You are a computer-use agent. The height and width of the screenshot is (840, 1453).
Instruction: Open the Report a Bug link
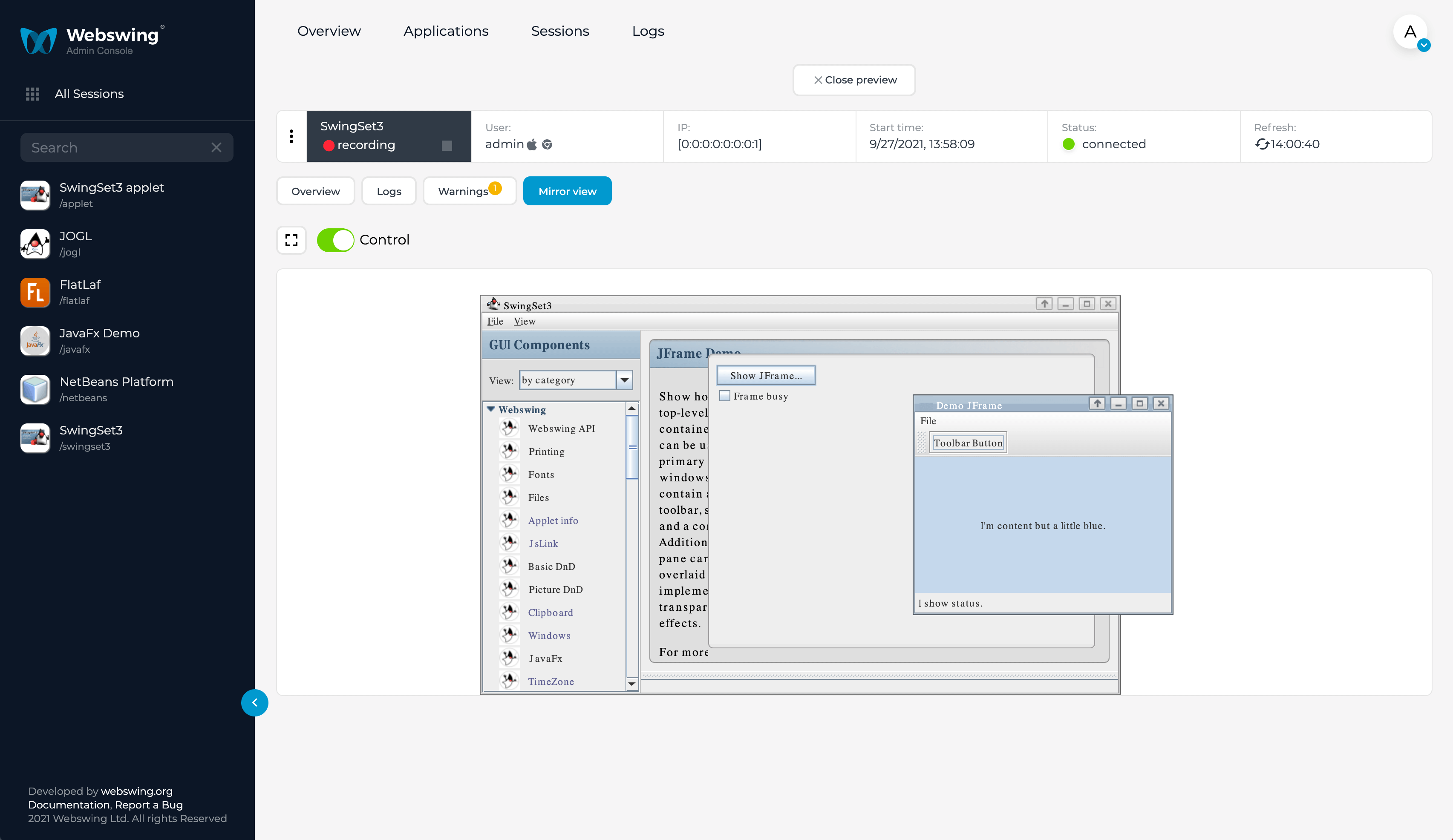coord(149,805)
